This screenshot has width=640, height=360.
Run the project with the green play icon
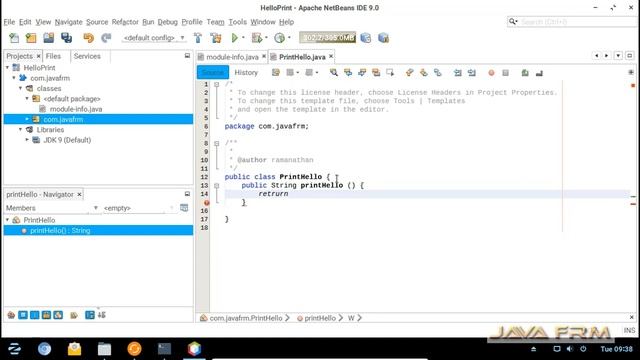[235, 38]
